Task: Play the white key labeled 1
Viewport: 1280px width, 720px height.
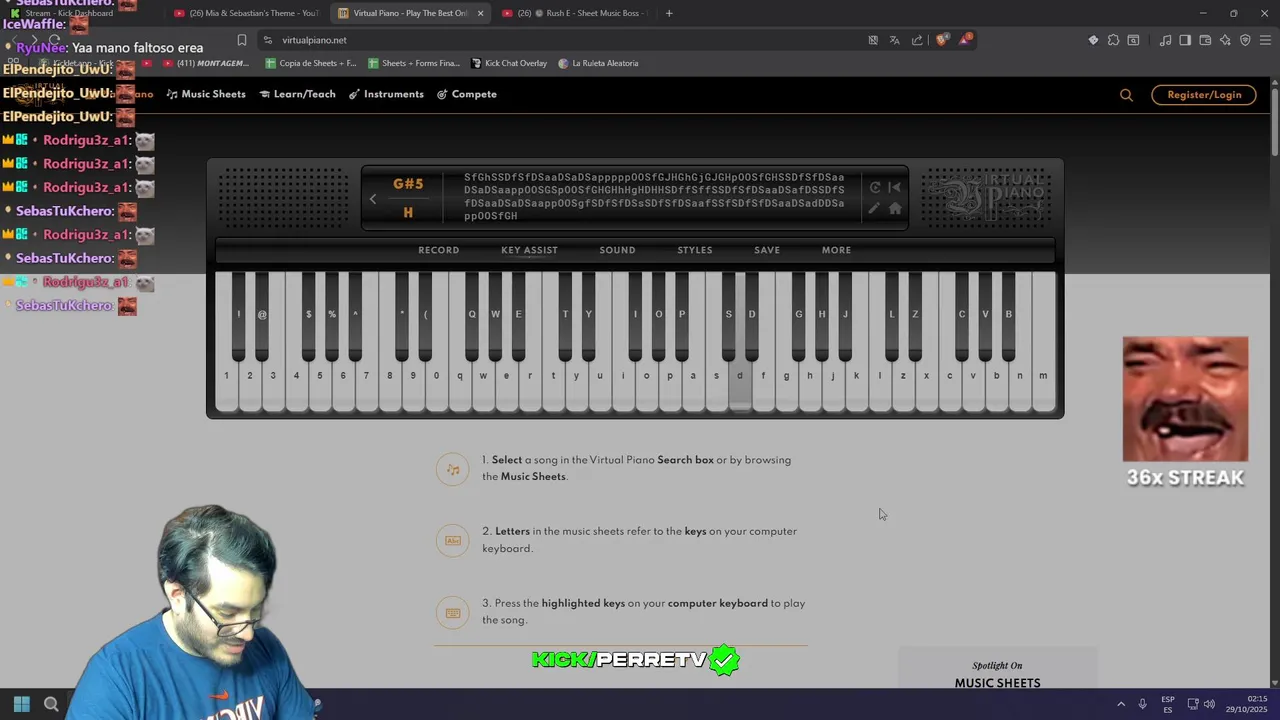Action: [x=226, y=376]
